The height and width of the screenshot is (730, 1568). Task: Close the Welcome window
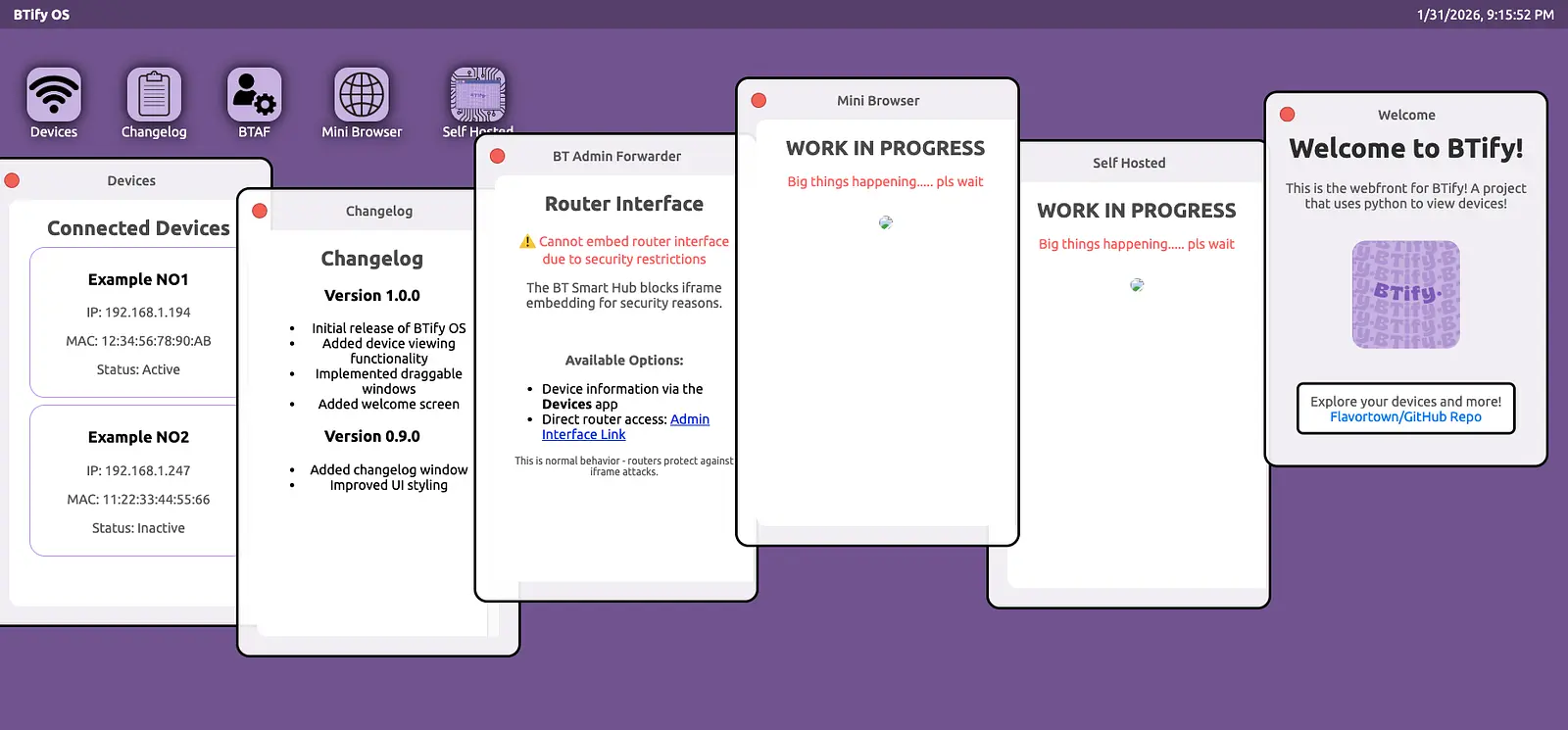click(1288, 115)
